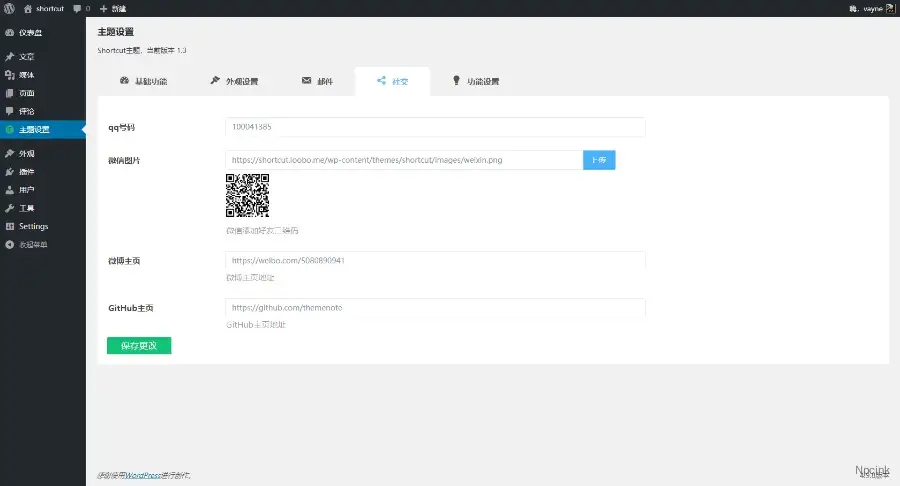Open the vayne user account menu
The height and width of the screenshot is (486, 900).
[872, 9]
